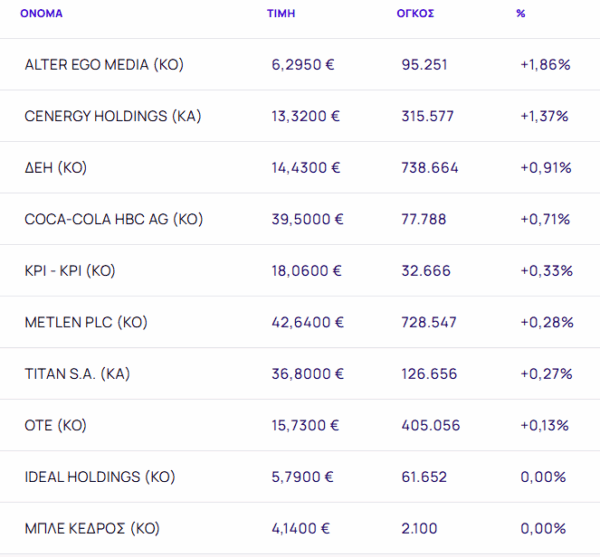This screenshot has height=557, width=600.
Task: Open METLEN PLC (ΚΟ) stock page
Action: point(86,322)
